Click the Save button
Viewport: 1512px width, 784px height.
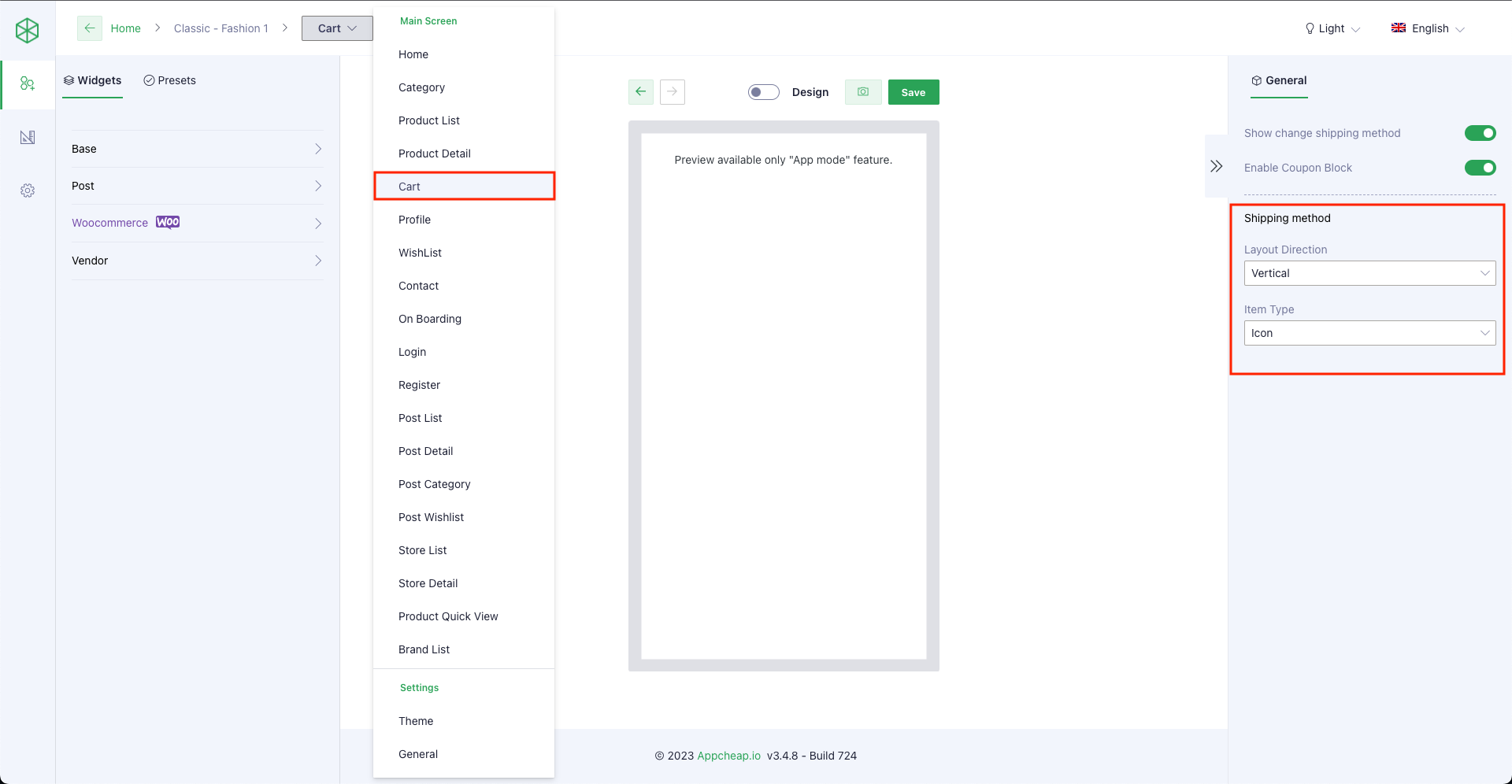913,92
